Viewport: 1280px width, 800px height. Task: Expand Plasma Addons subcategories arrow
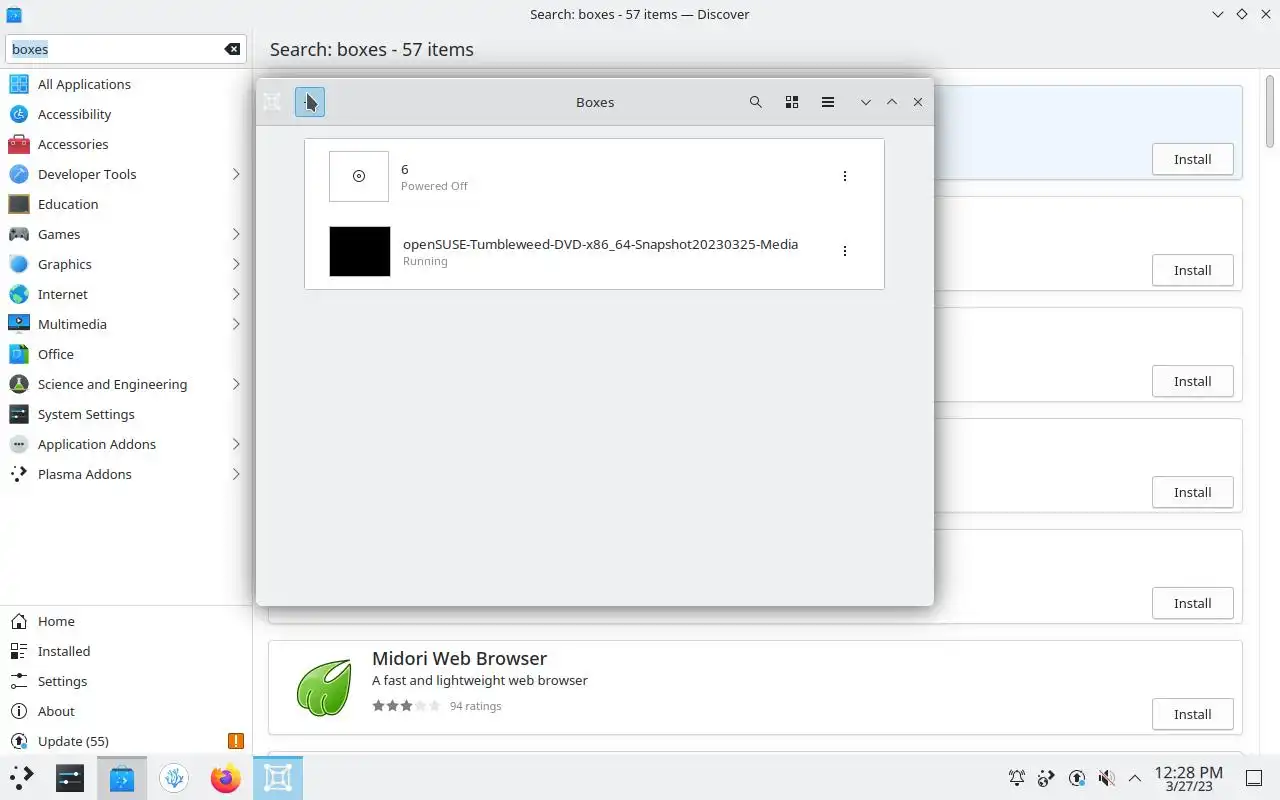[x=236, y=474]
